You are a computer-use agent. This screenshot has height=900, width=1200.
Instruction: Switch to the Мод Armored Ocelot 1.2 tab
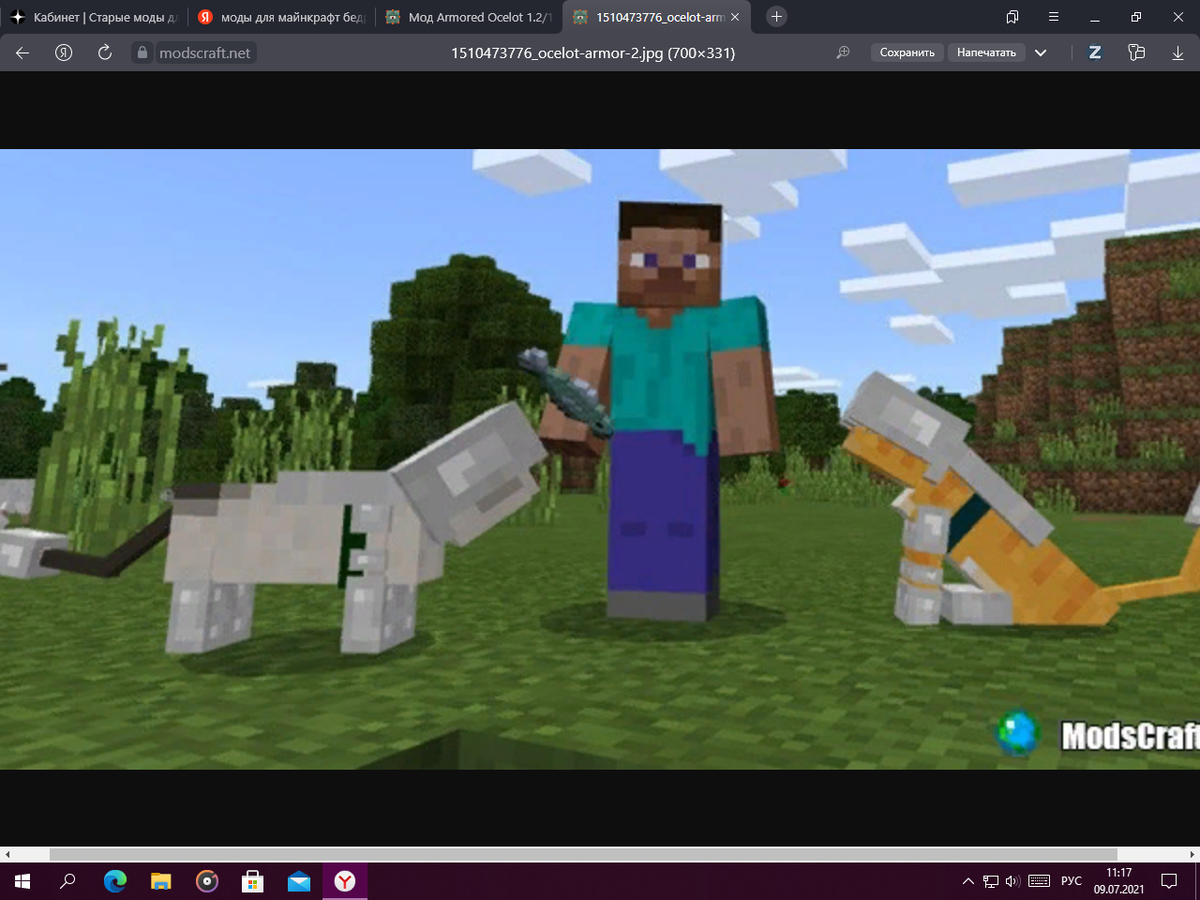pyautogui.click(x=469, y=17)
